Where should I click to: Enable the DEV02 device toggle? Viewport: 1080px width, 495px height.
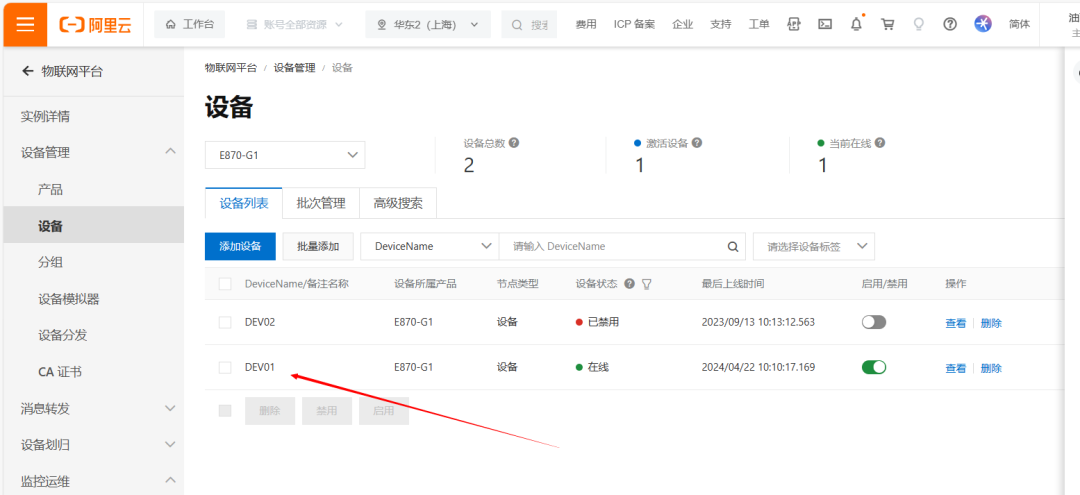[873, 322]
